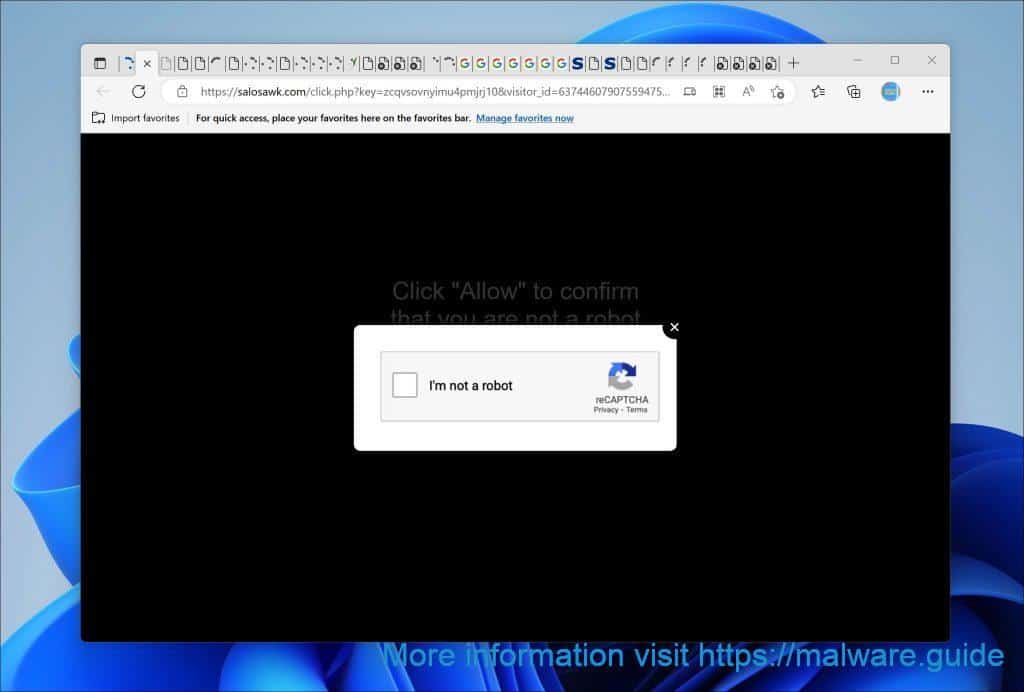The image size is (1024, 692).
Task: Close the Edge browser window
Action: tap(932, 60)
